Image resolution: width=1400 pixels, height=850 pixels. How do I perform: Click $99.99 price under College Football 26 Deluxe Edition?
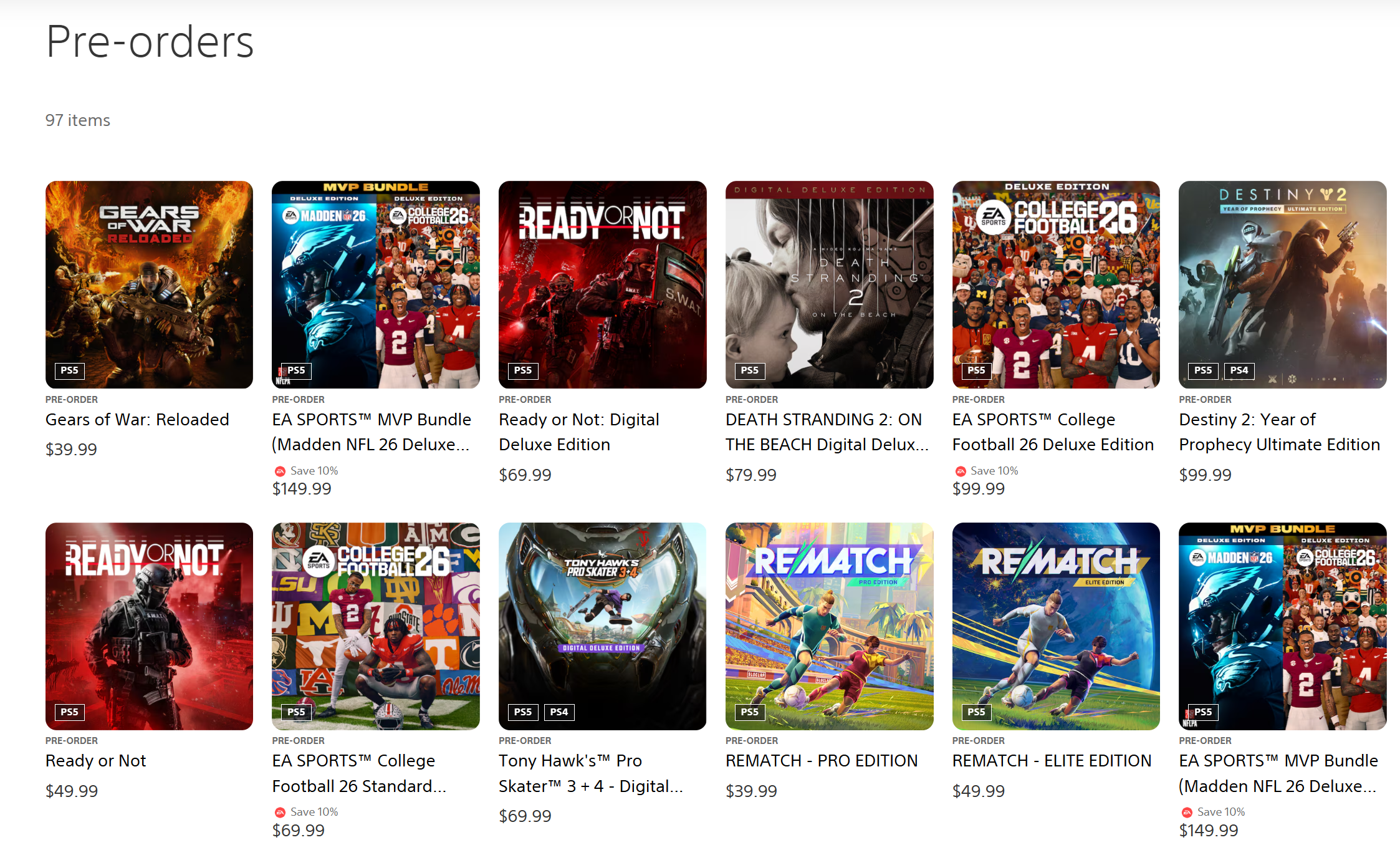coord(979,489)
